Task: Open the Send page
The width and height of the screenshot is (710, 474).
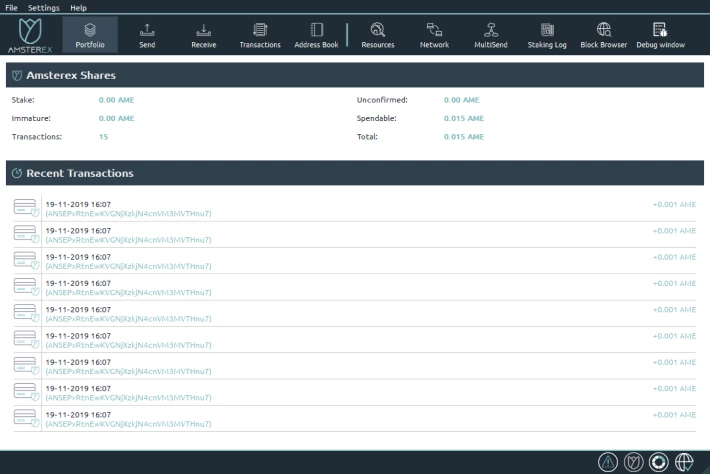Action: tap(147, 35)
